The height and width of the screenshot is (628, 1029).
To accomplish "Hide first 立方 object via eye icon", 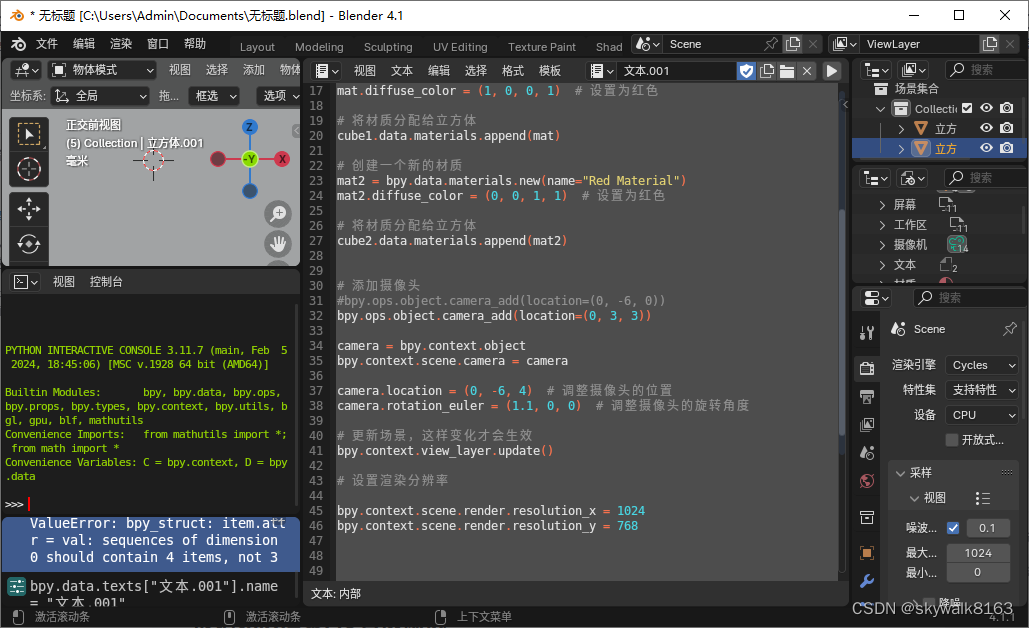I will point(986,128).
